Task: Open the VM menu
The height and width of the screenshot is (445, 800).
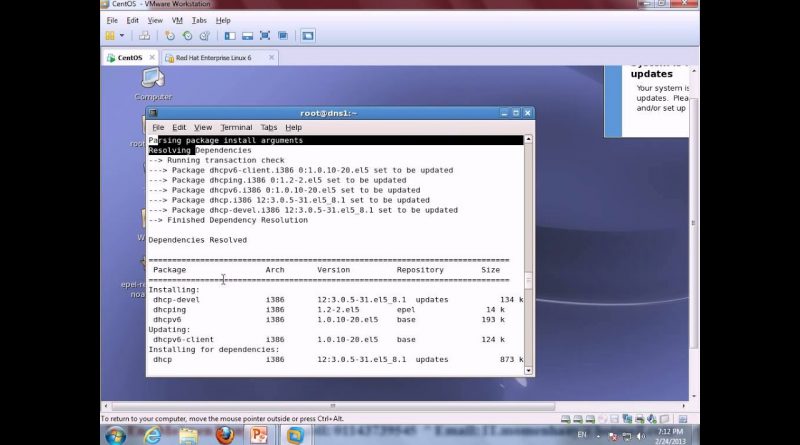Action: click(x=177, y=20)
